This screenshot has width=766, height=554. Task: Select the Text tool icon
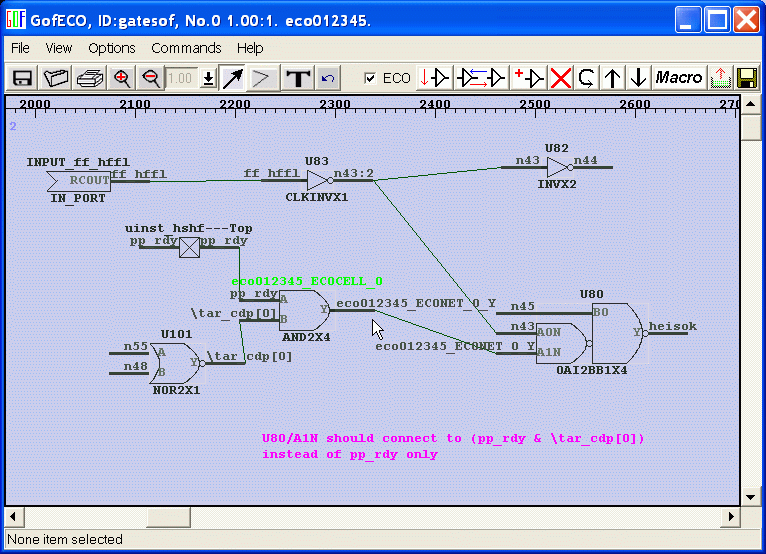coord(297,78)
